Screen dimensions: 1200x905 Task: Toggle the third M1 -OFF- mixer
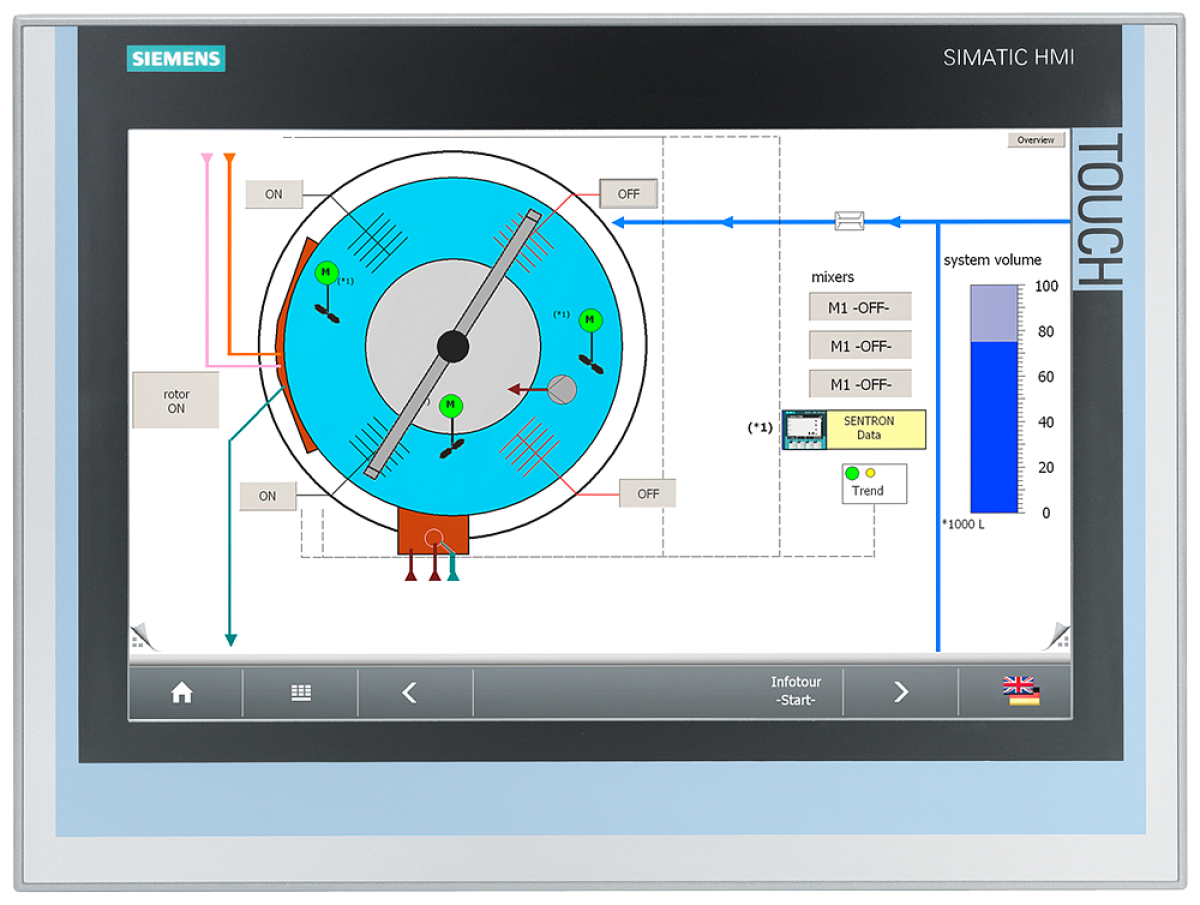click(x=859, y=383)
